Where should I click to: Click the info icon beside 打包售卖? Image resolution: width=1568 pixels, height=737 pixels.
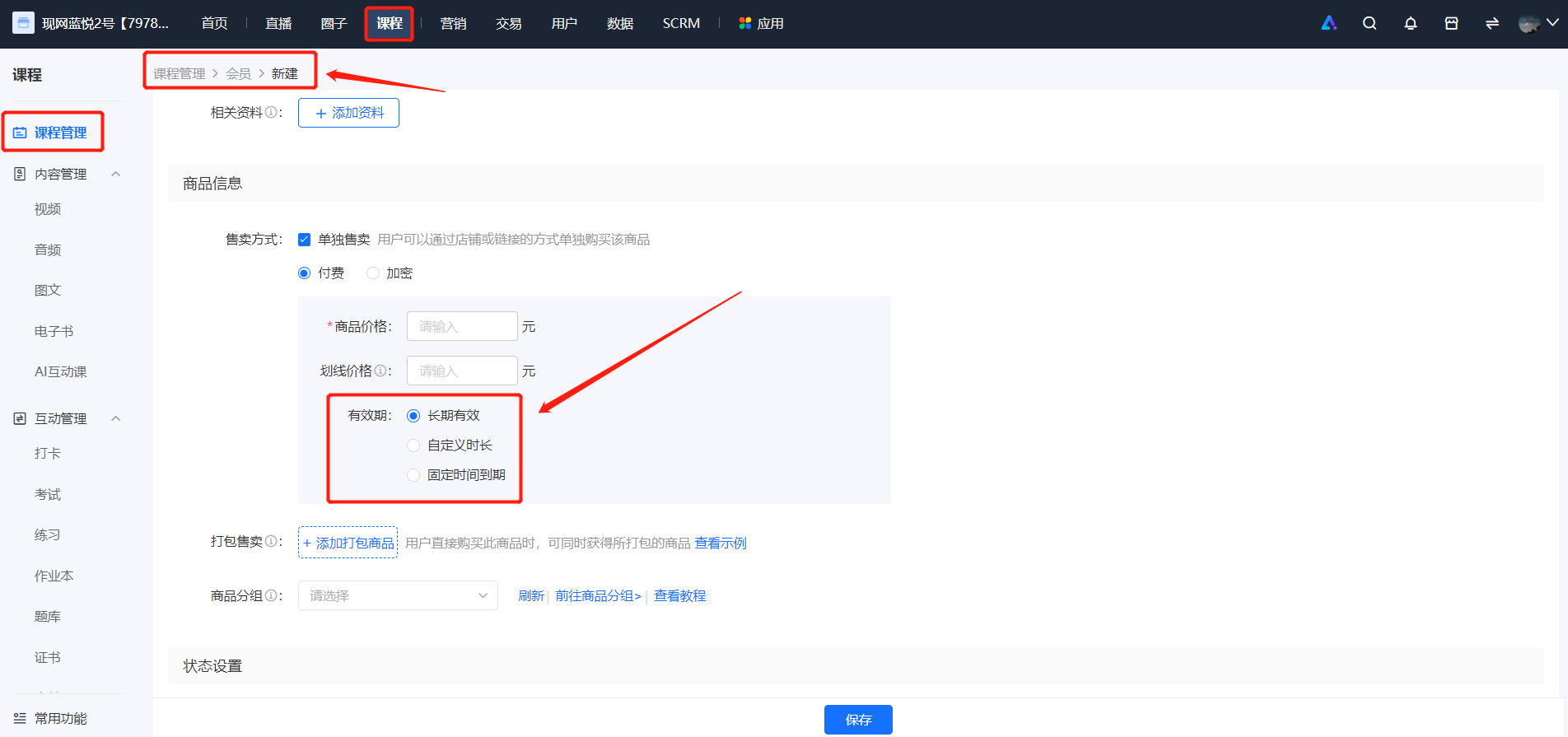pyautogui.click(x=270, y=541)
